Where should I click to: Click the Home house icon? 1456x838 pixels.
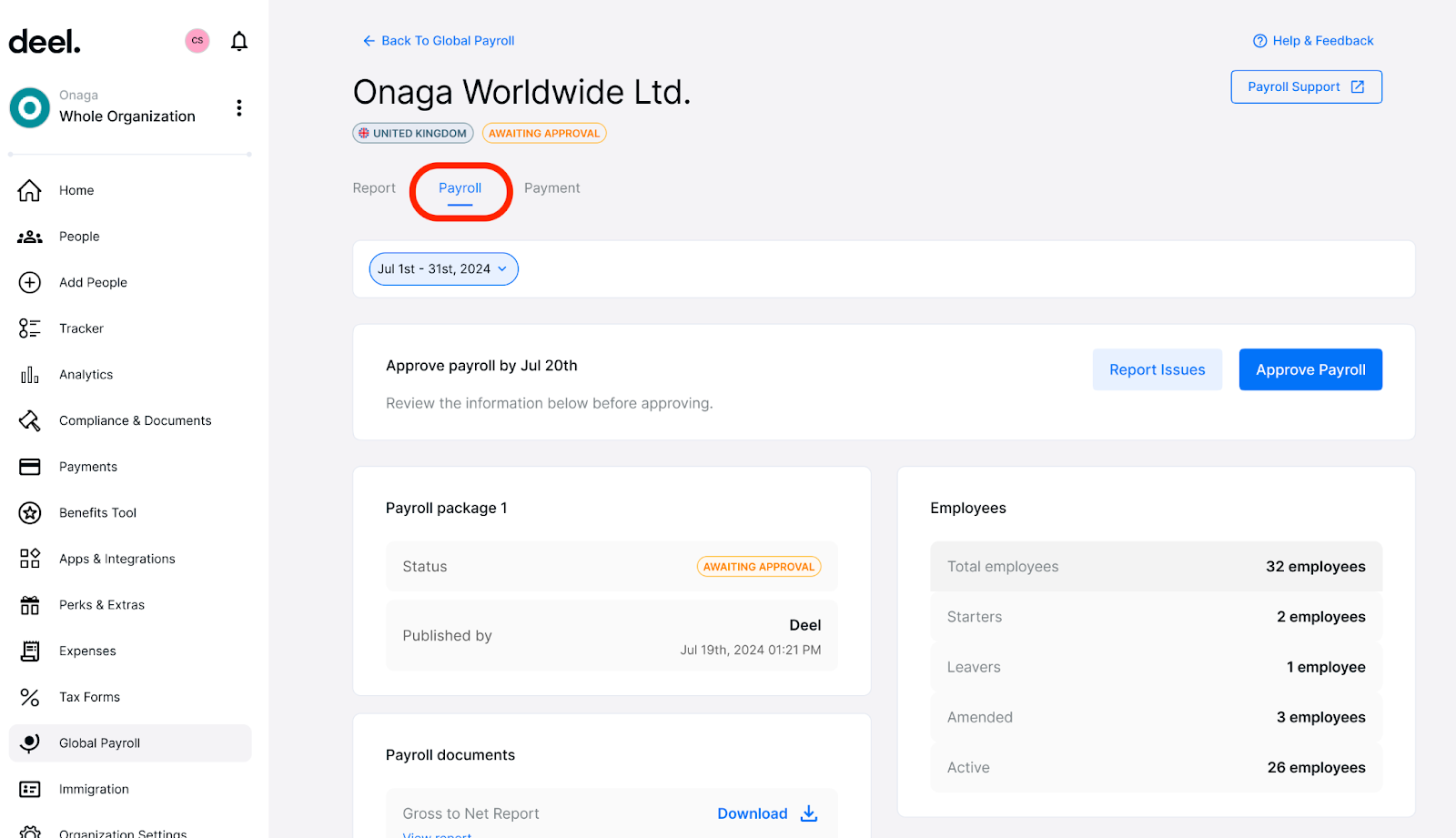tap(30, 190)
